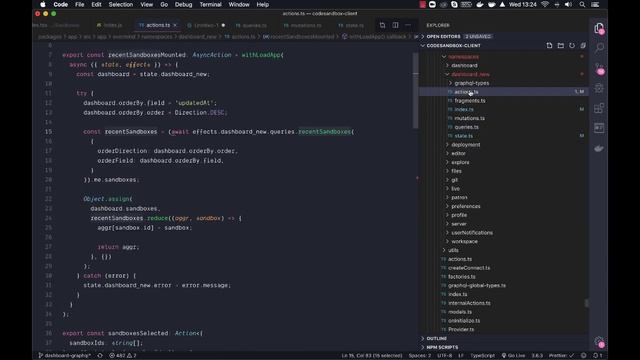Split the editor to the right

coord(395,25)
